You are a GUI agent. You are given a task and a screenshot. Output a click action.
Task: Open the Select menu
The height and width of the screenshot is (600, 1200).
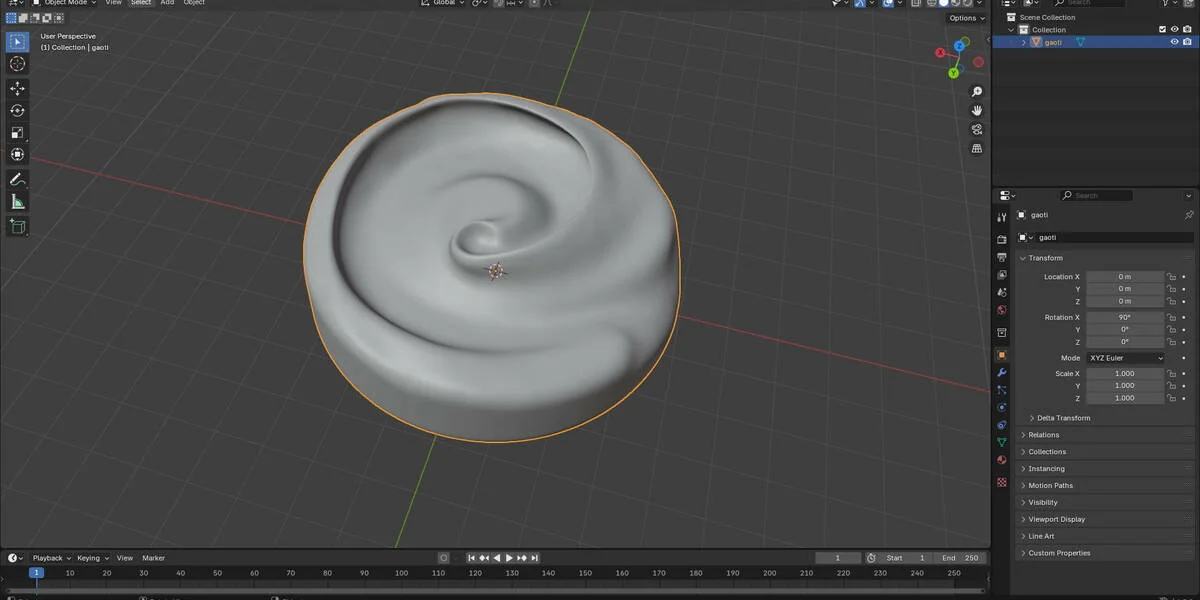click(140, 3)
